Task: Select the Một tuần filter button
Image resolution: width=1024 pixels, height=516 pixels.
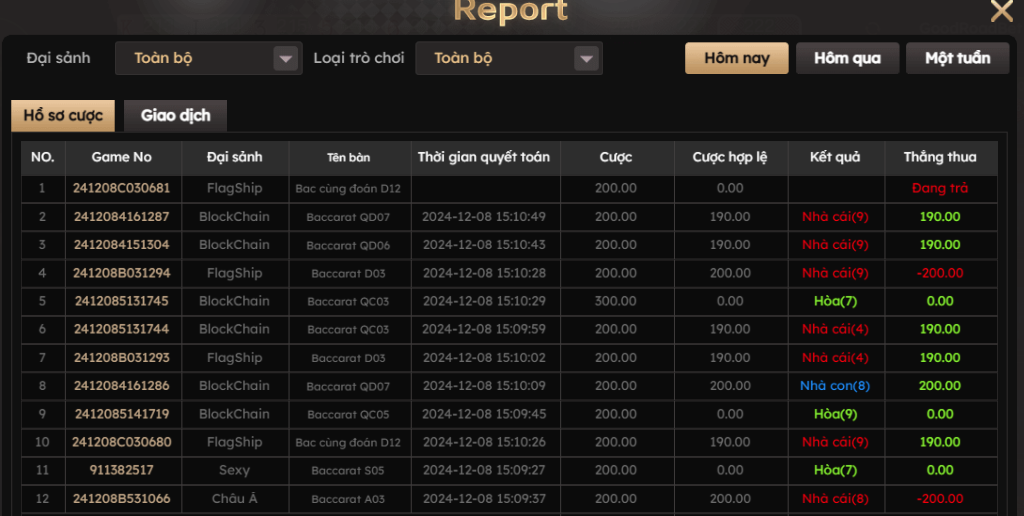Action: tap(957, 58)
